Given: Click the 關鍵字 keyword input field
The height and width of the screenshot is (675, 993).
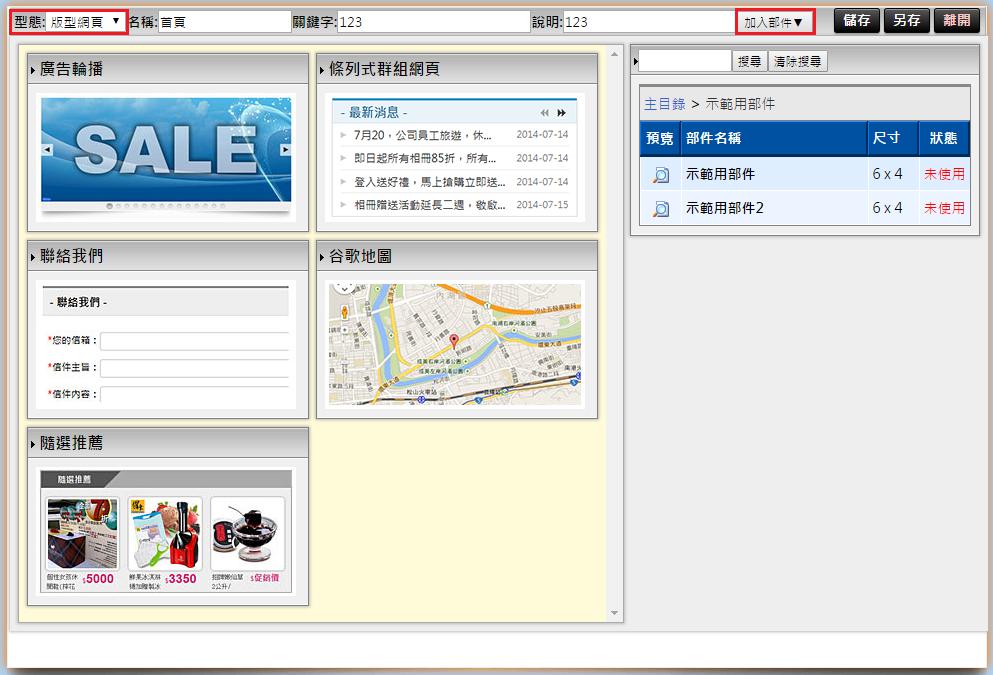Looking at the screenshot, I should click(x=434, y=22).
